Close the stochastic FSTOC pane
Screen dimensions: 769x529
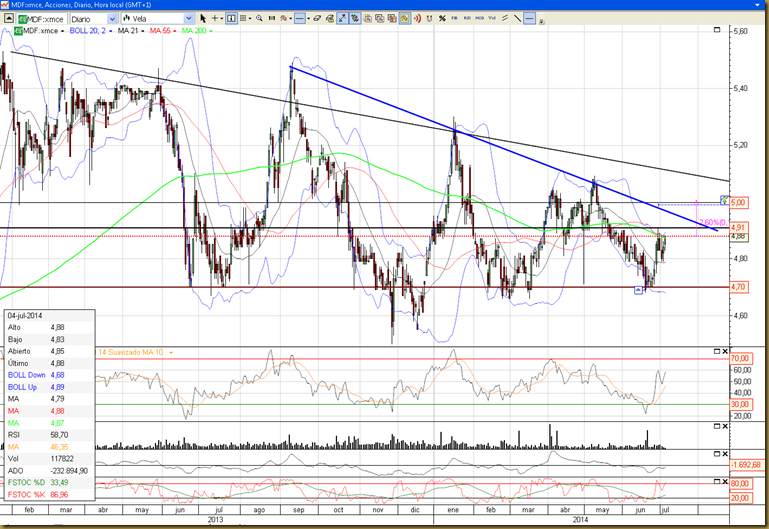(x=725, y=481)
